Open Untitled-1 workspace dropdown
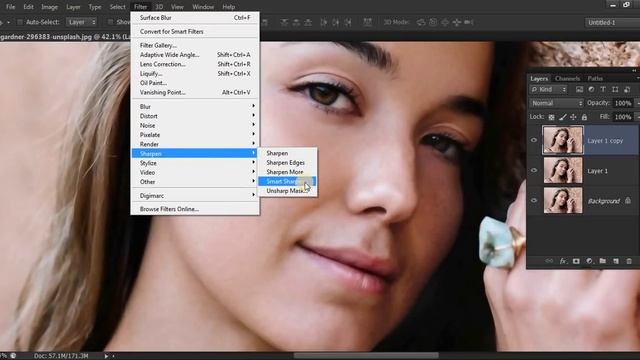The image size is (640, 360). coord(612,22)
